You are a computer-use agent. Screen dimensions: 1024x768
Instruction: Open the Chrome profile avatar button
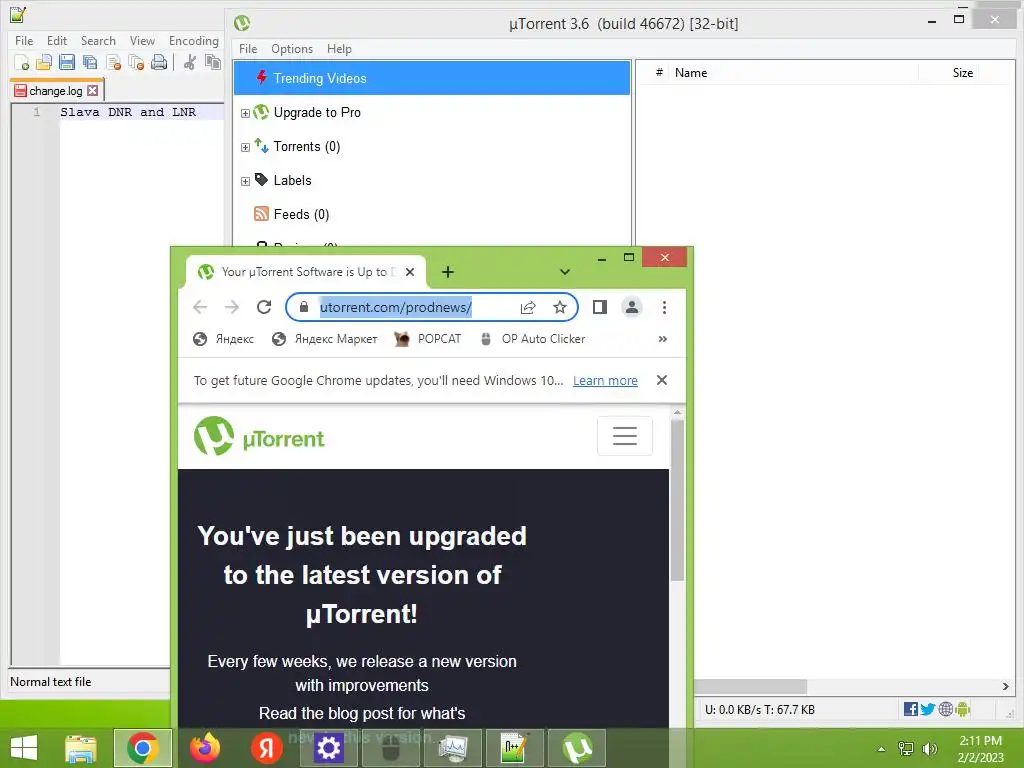[632, 307]
